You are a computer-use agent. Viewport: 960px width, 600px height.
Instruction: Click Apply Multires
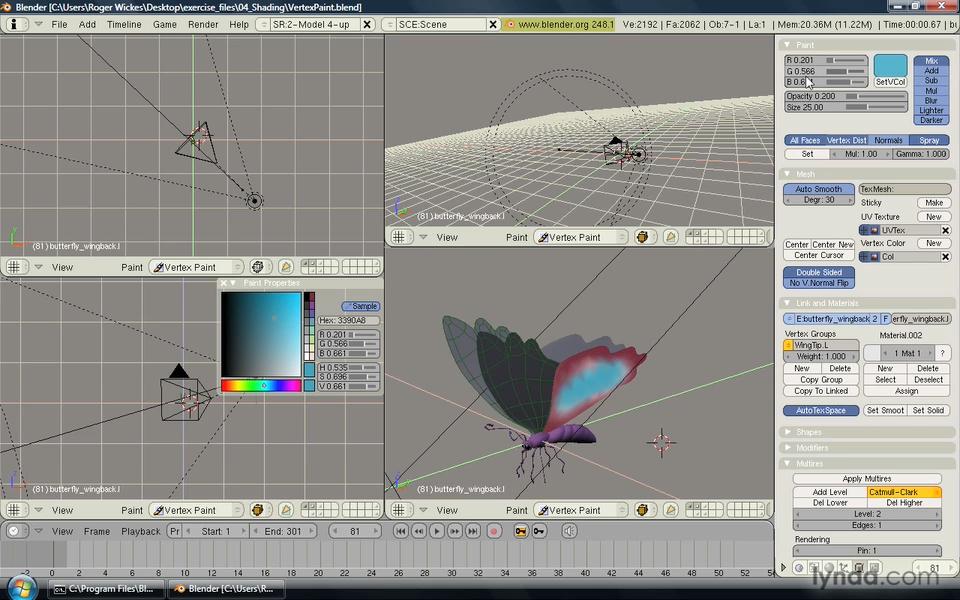pos(867,479)
